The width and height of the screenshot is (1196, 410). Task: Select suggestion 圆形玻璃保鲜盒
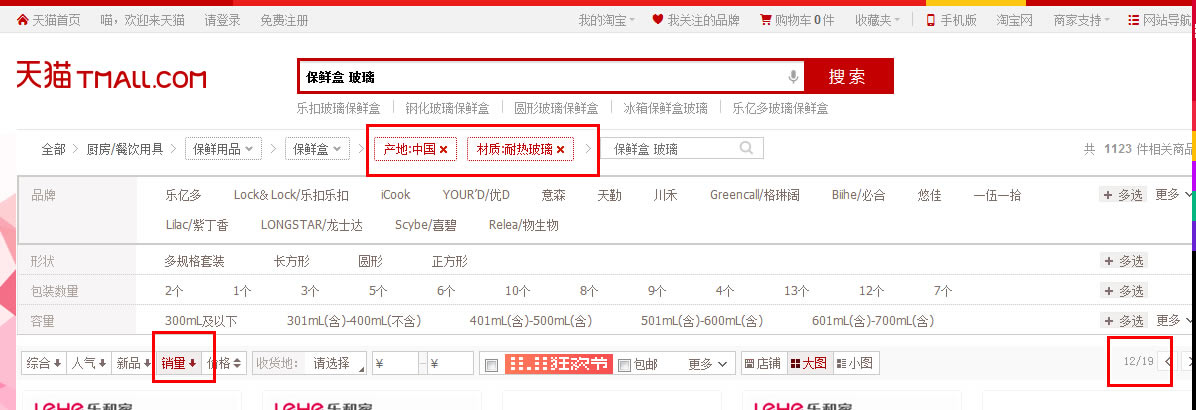[556, 108]
